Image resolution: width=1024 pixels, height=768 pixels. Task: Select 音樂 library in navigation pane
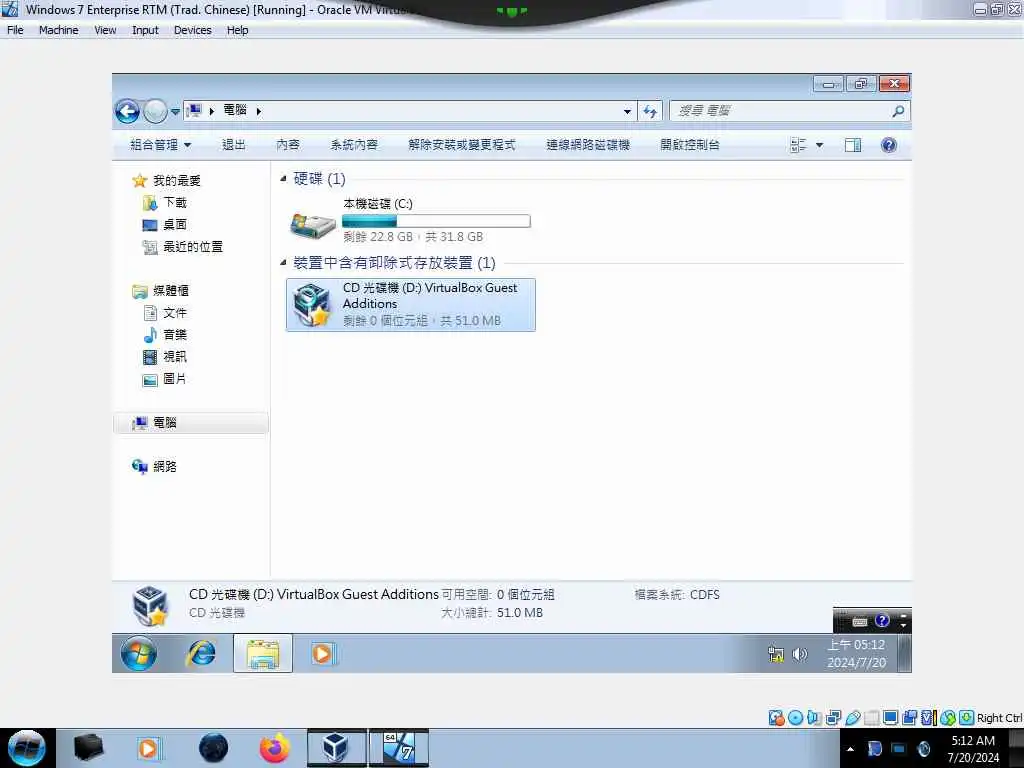click(x=165, y=335)
